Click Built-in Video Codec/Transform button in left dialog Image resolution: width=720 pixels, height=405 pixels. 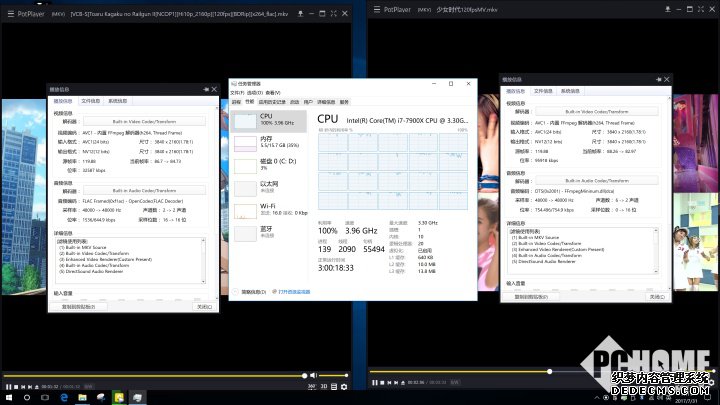click(144, 122)
